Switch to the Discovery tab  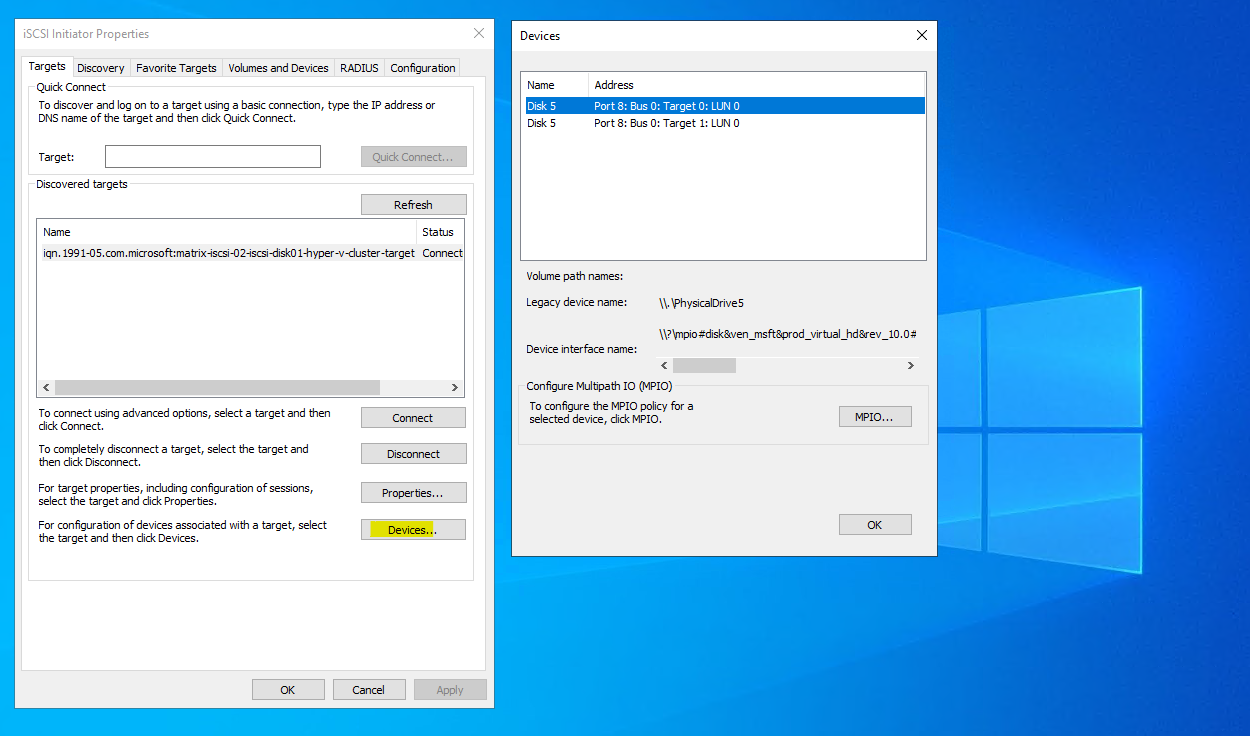(x=101, y=68)
